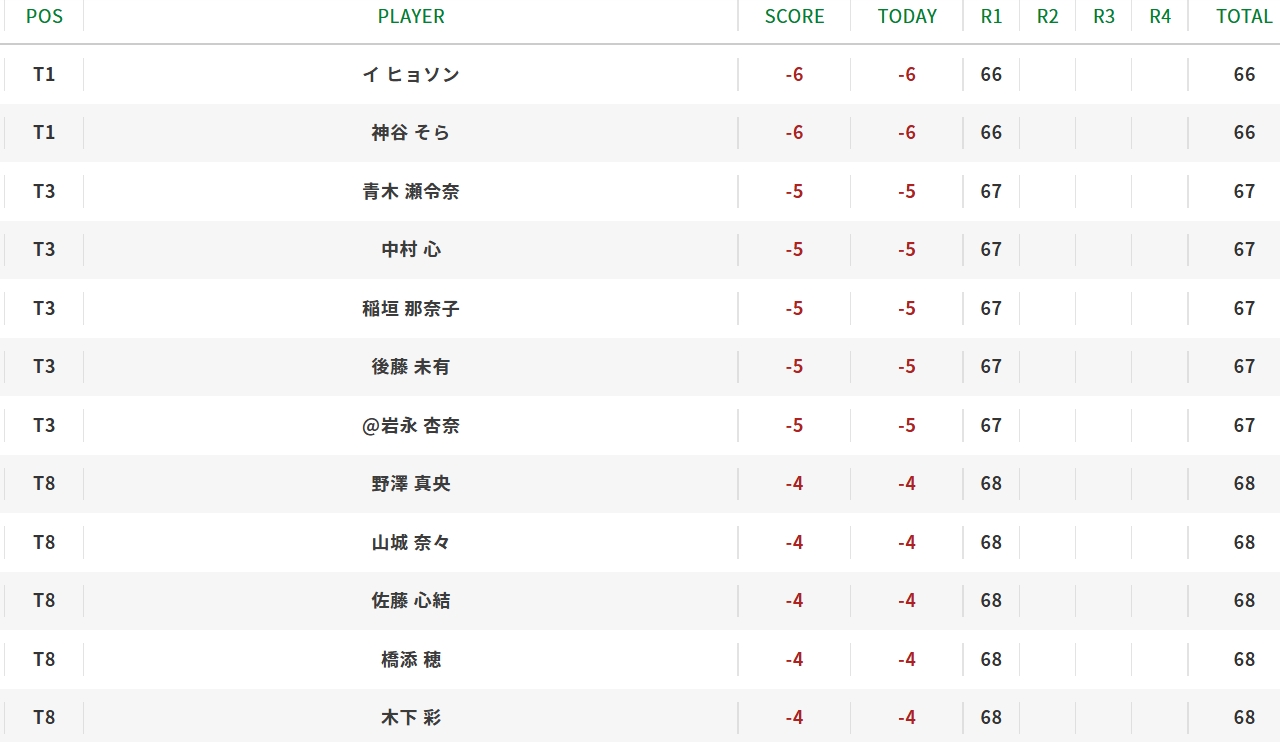1280x742 pixels.
Task: Click the R4 column header
Action: (1160, 16)
